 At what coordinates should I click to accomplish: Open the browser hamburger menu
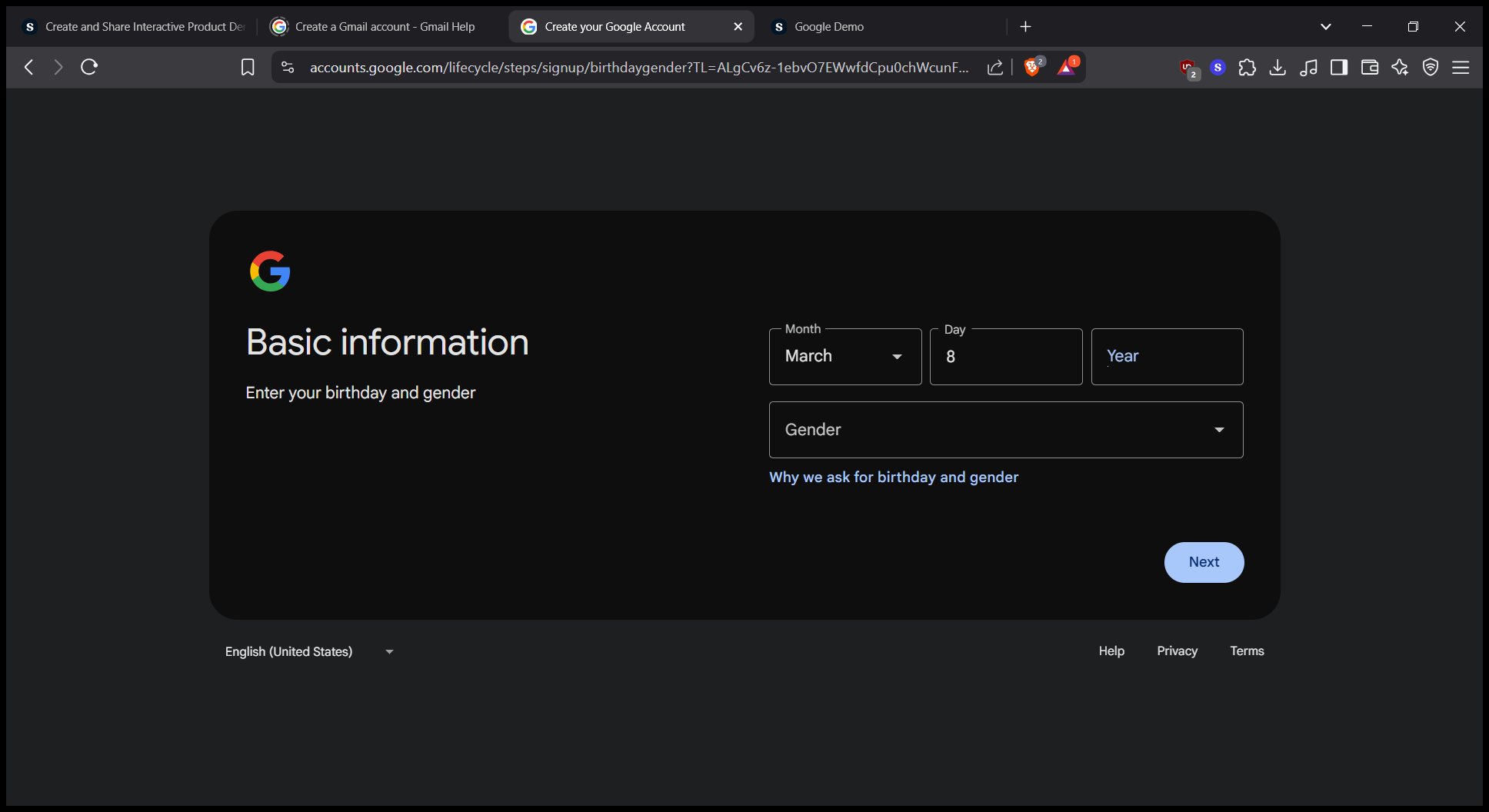tap(1461, 68)
